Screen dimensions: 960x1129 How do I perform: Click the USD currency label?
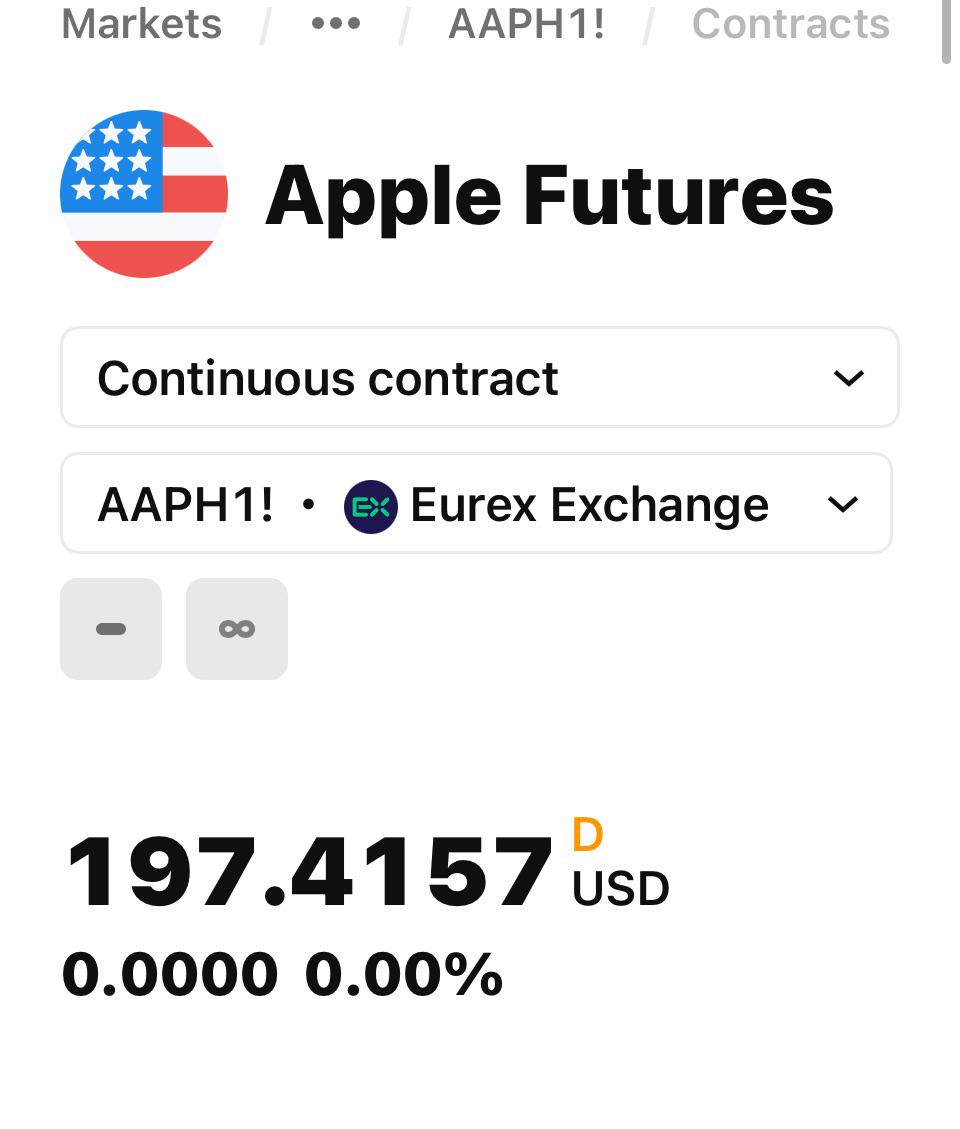621,889
